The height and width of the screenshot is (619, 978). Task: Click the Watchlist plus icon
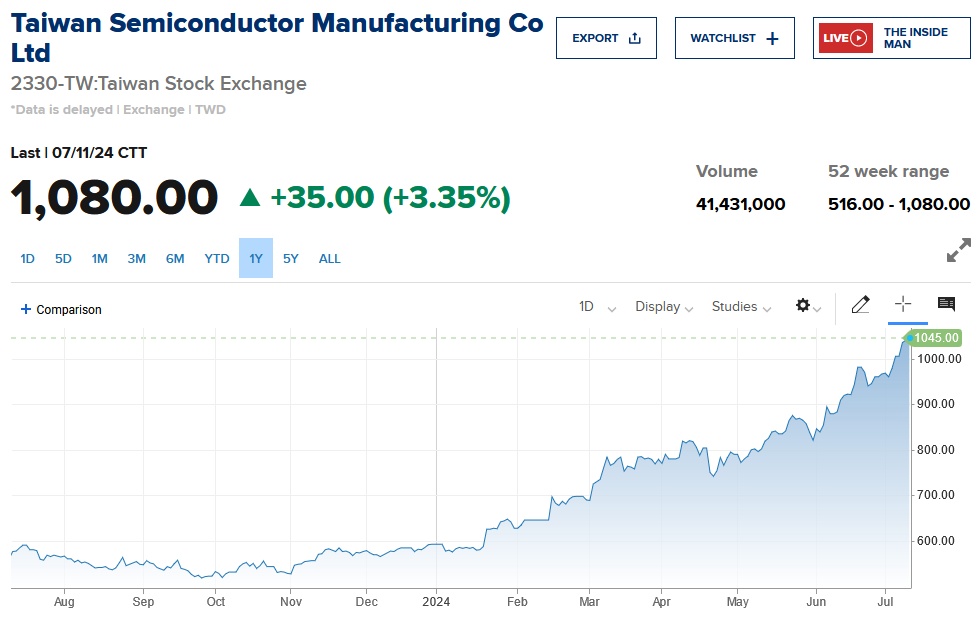[772, 38]
